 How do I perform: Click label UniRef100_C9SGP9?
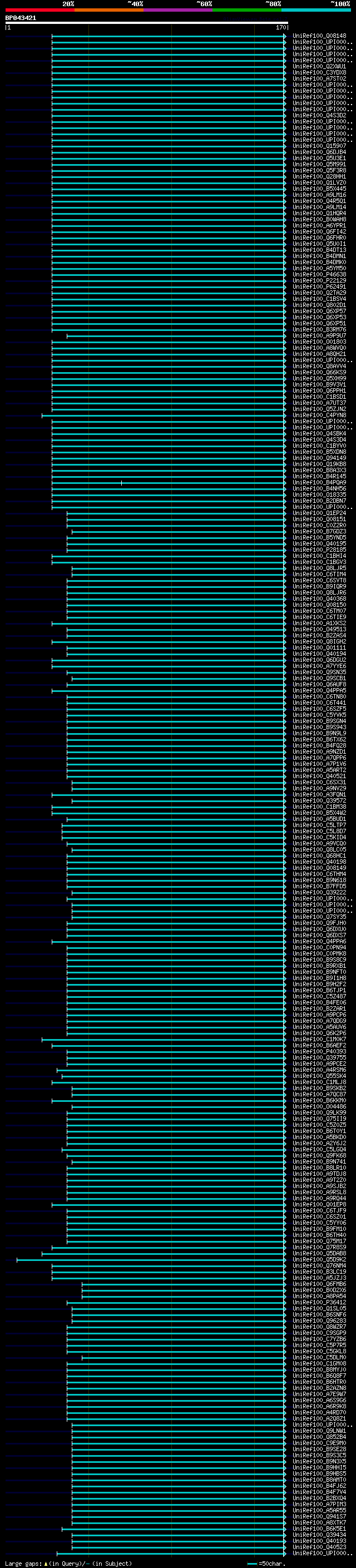coord(319,1333)
